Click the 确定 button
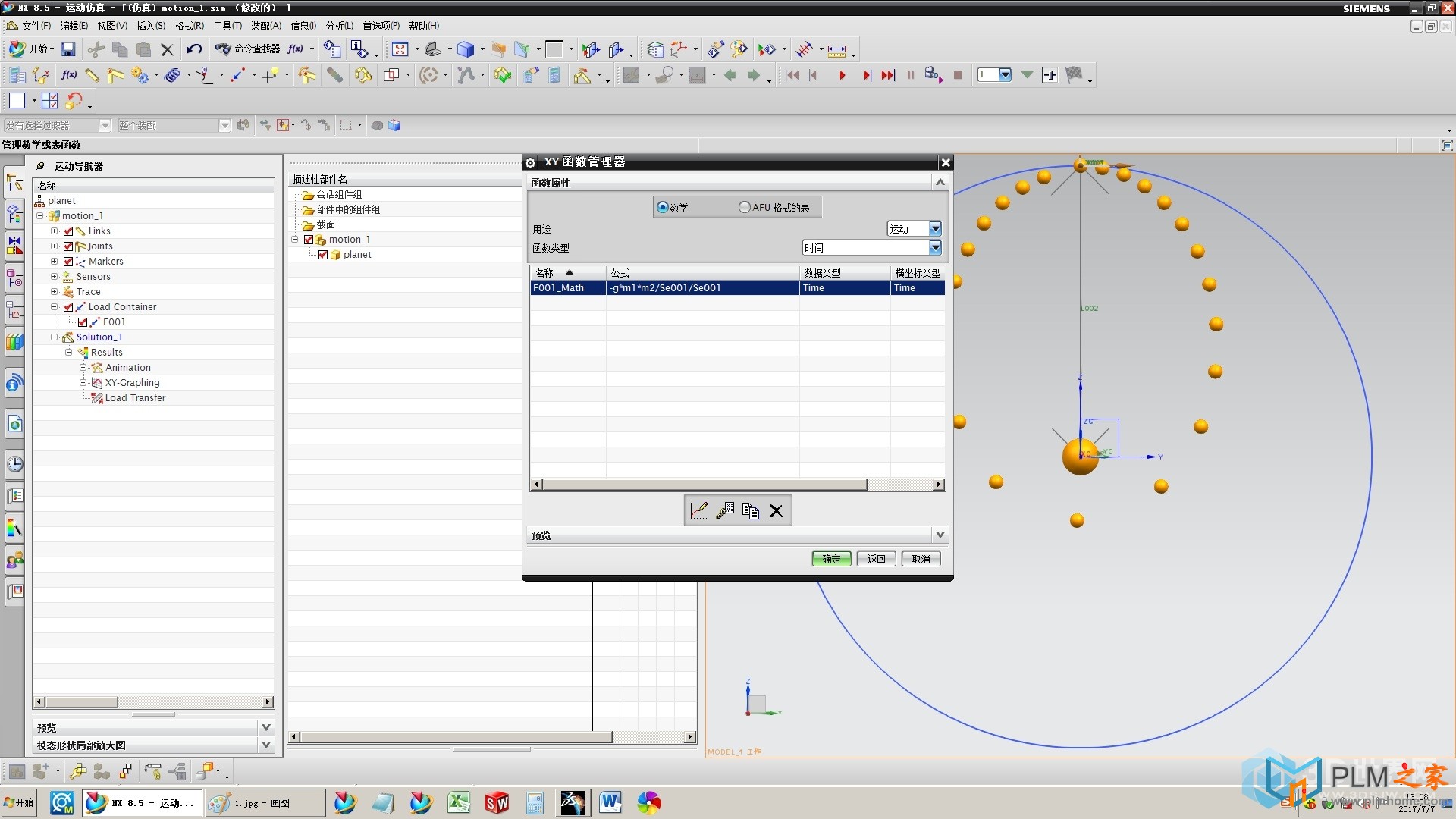1456x819 pixels. tap(831, 559)
